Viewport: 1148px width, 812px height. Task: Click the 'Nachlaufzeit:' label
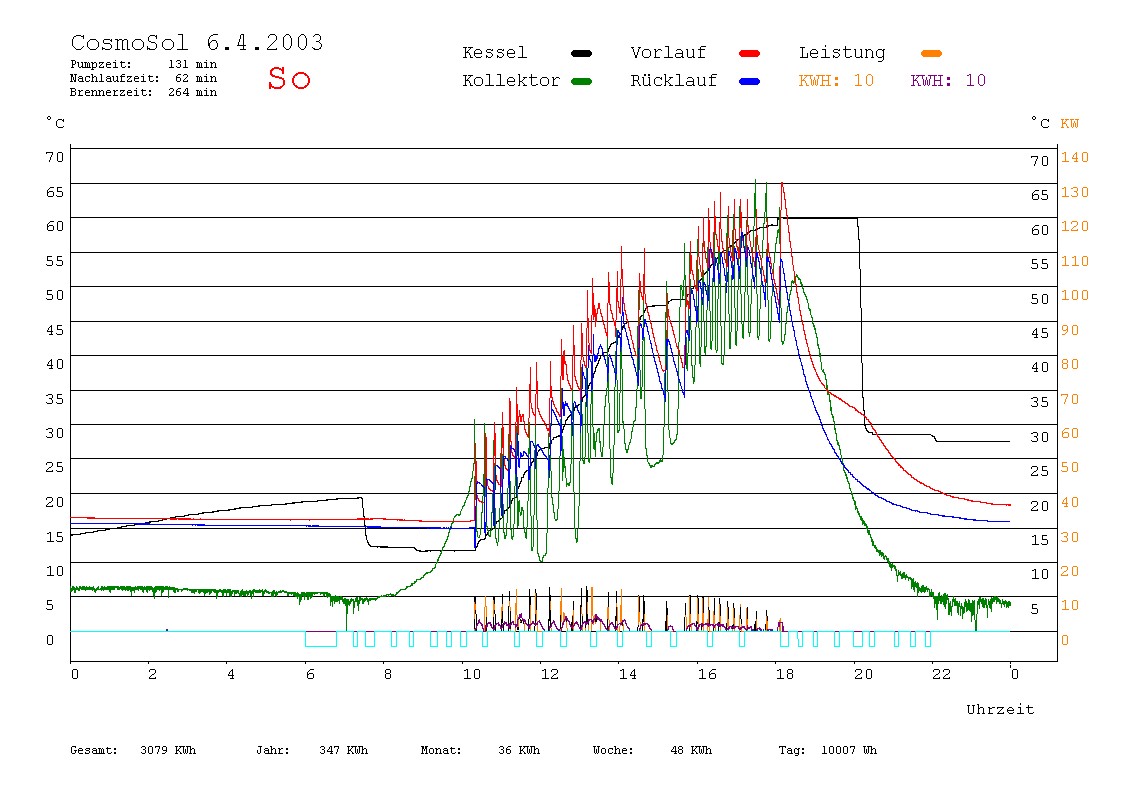(x=114, y=78)
